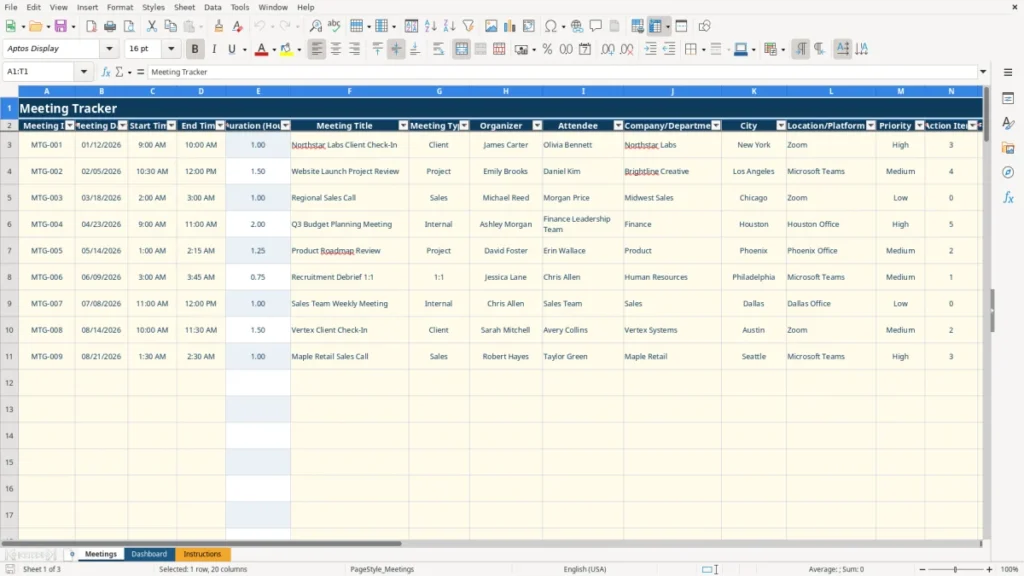Apply font color red swatch
The width and height of the screenshot is (1024, 576).
[261, 49]
